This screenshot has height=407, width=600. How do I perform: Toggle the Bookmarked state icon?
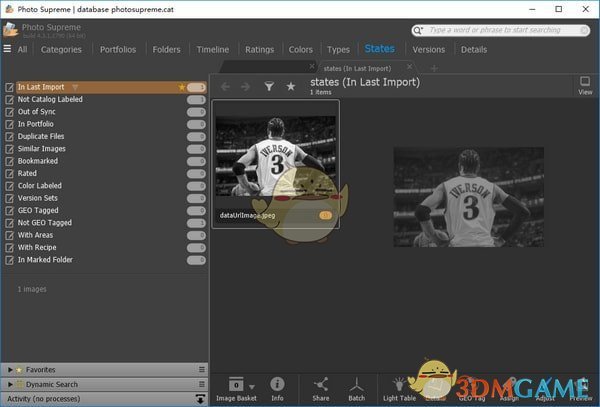[10, 161]
